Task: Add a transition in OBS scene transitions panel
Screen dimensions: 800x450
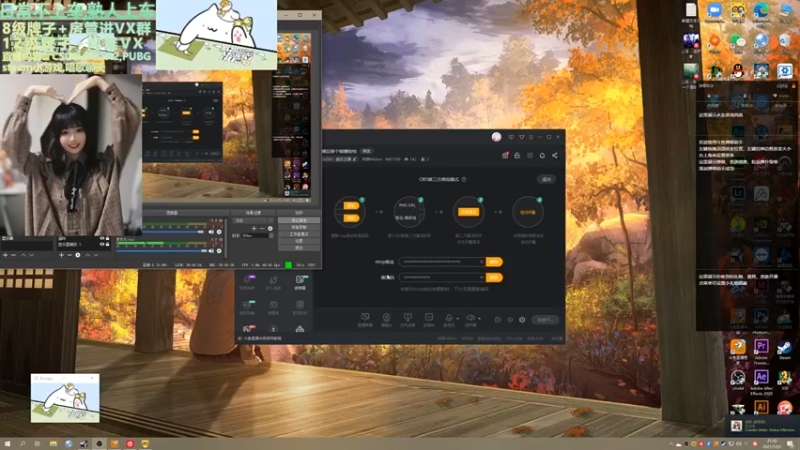Action: coord(254,229)
